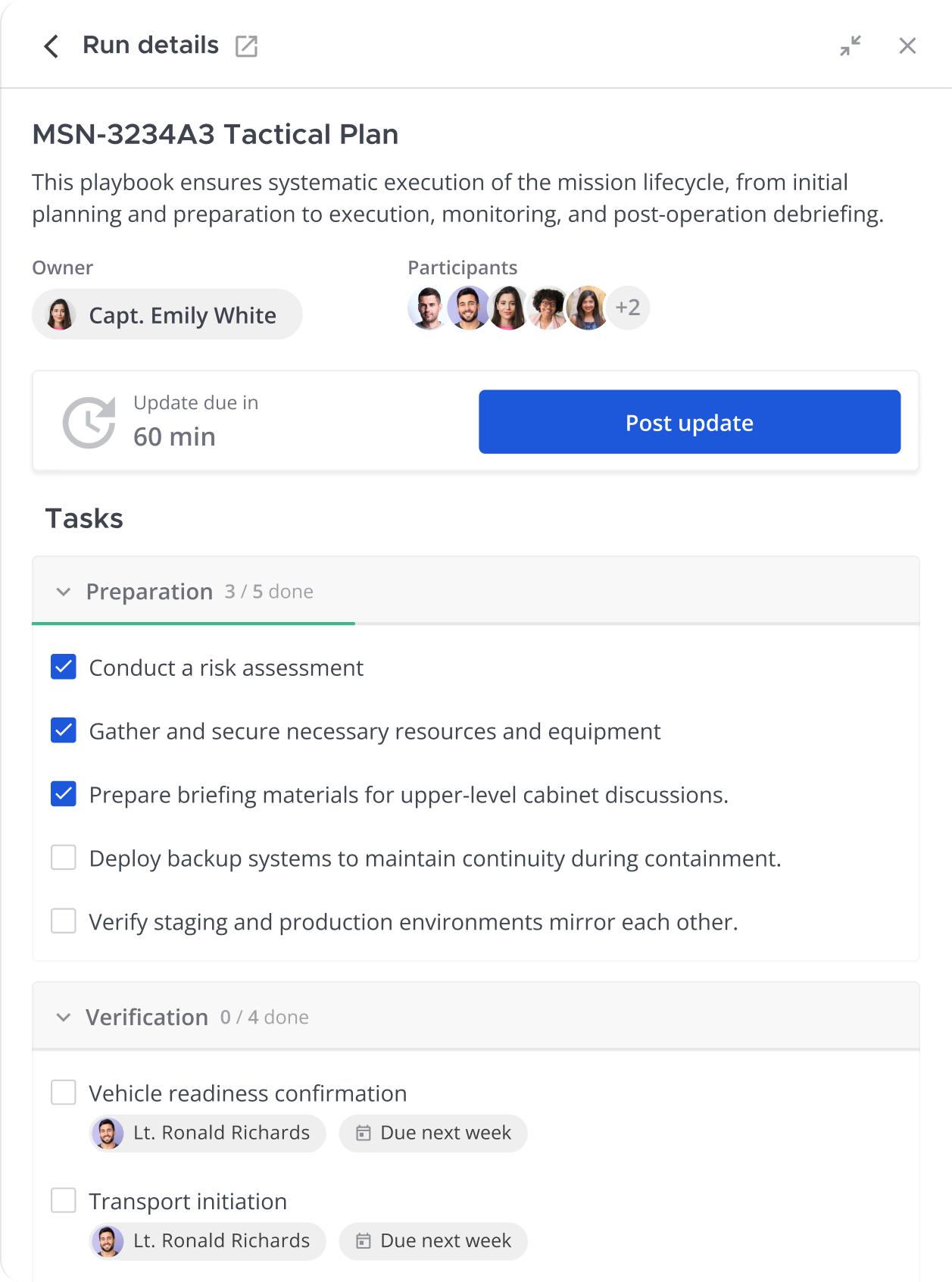The image size is (952, 1282).
Task: Click Lt. Ronald Richards avatar under Transport initiation
Action: coord(108,1241)
